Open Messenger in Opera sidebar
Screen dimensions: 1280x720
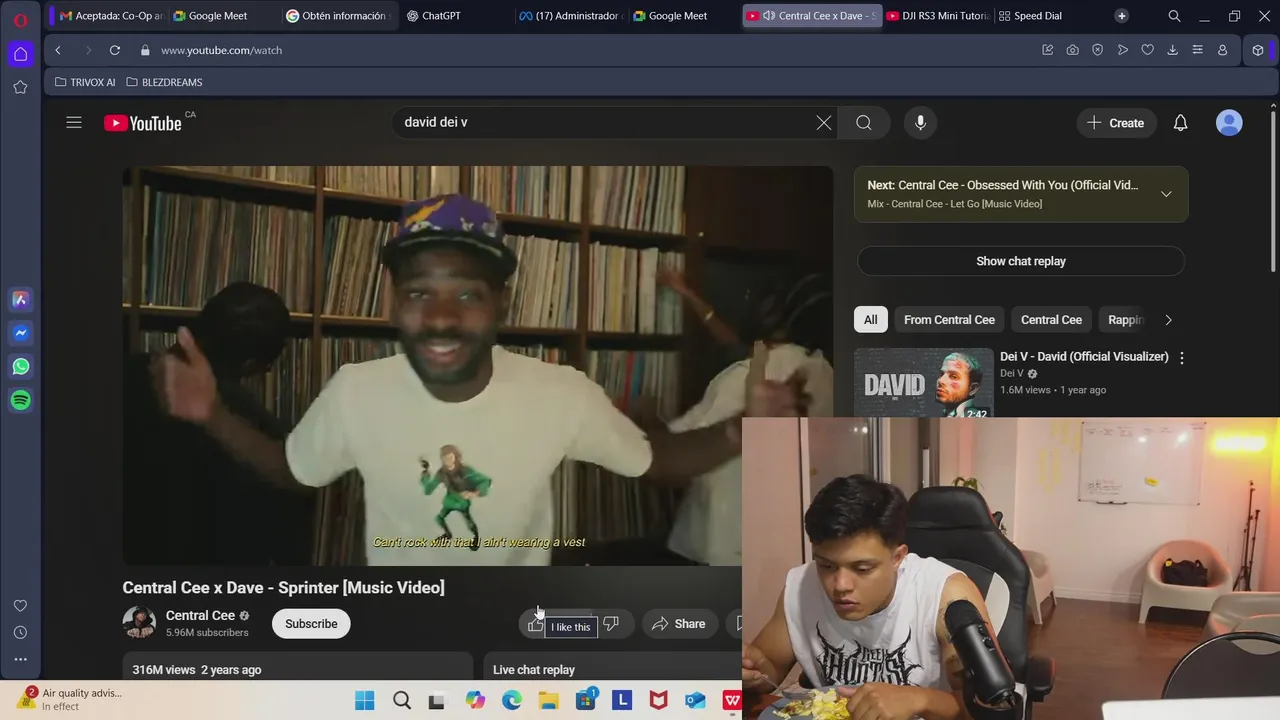tap(20, 333)
